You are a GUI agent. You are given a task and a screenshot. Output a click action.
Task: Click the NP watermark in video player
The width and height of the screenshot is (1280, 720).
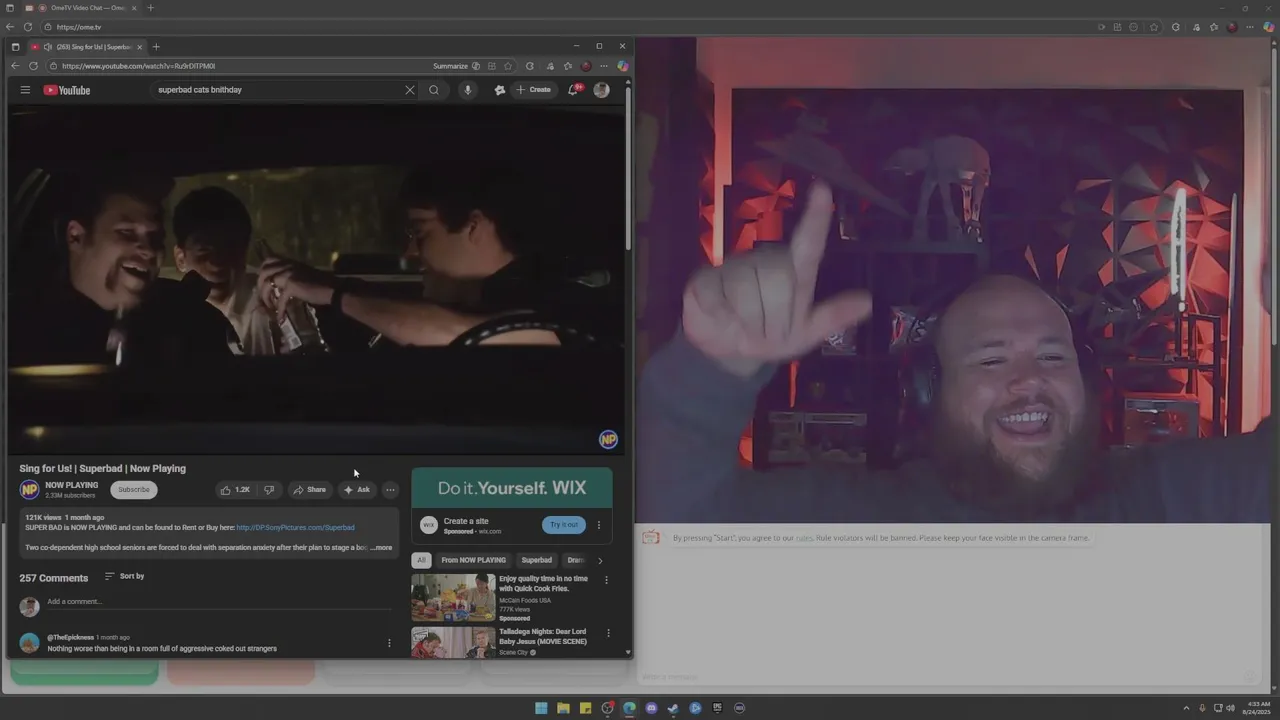tap(608, 440)
